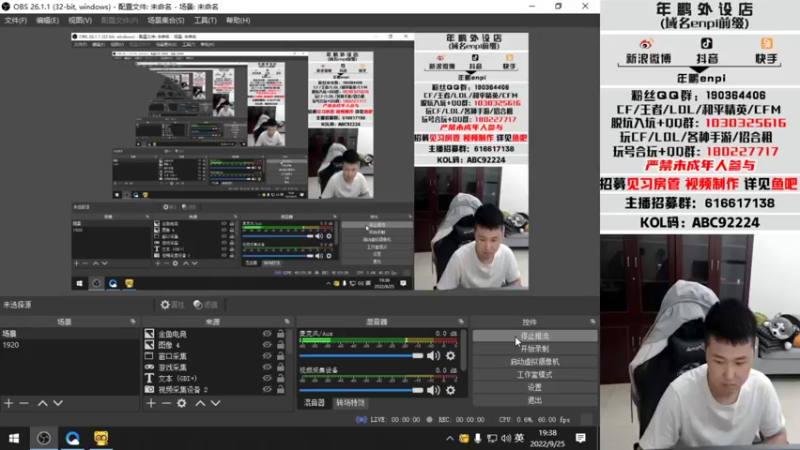Open the 帮助(H) menu
The width and height of the screenshot is (800, 450).
click(238, 20)
